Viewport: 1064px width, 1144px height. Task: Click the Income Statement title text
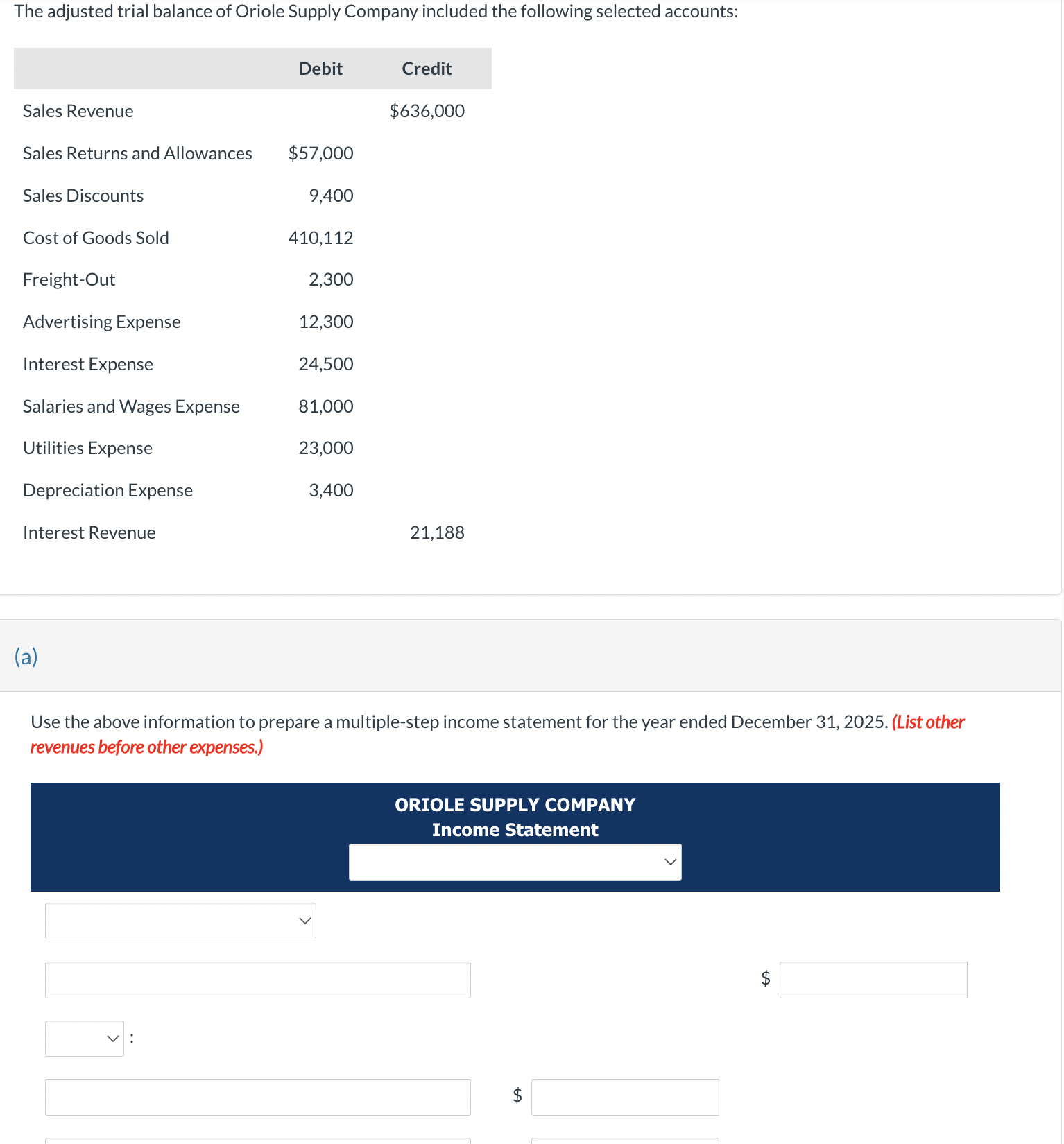point(514,829)
